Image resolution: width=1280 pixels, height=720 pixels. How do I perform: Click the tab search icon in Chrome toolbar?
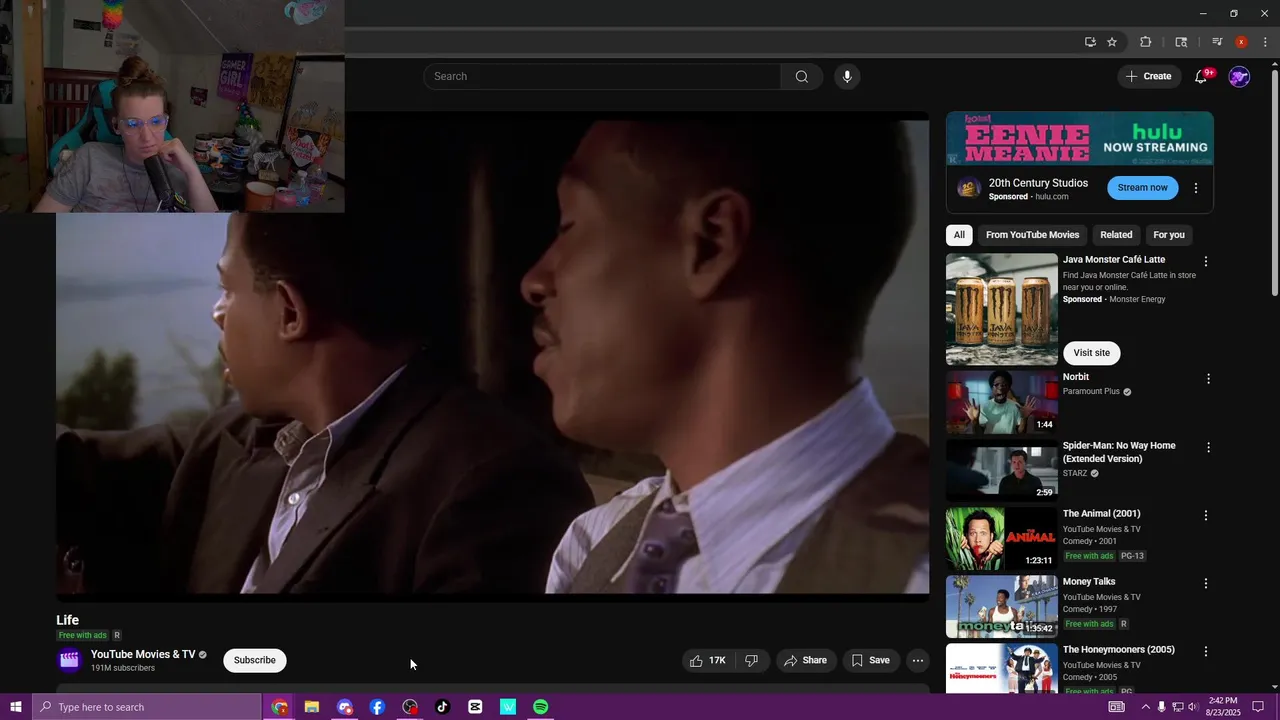(x=1181, y=42)
